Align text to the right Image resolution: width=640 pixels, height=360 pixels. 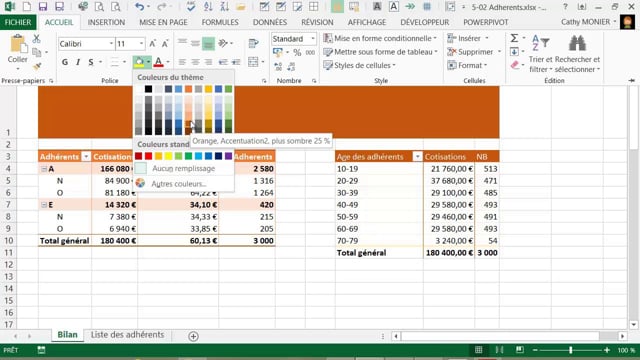[x=208, y=62]
